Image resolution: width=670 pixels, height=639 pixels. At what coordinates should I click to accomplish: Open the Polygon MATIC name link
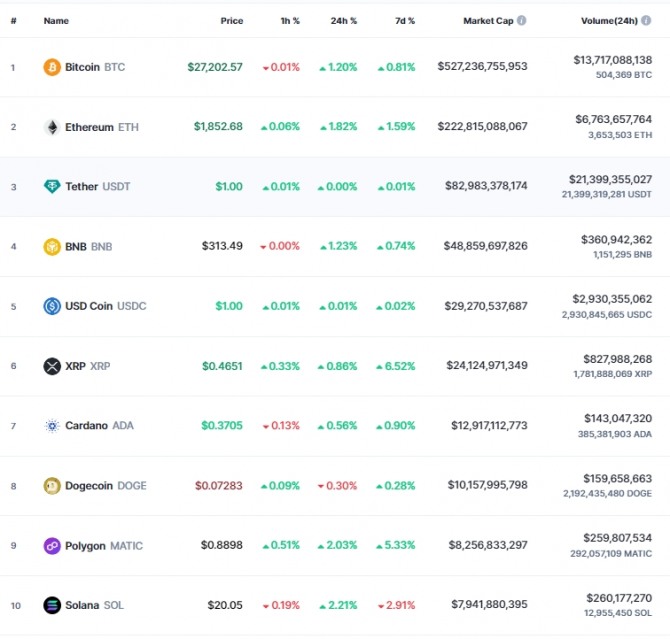coord(103,545)
